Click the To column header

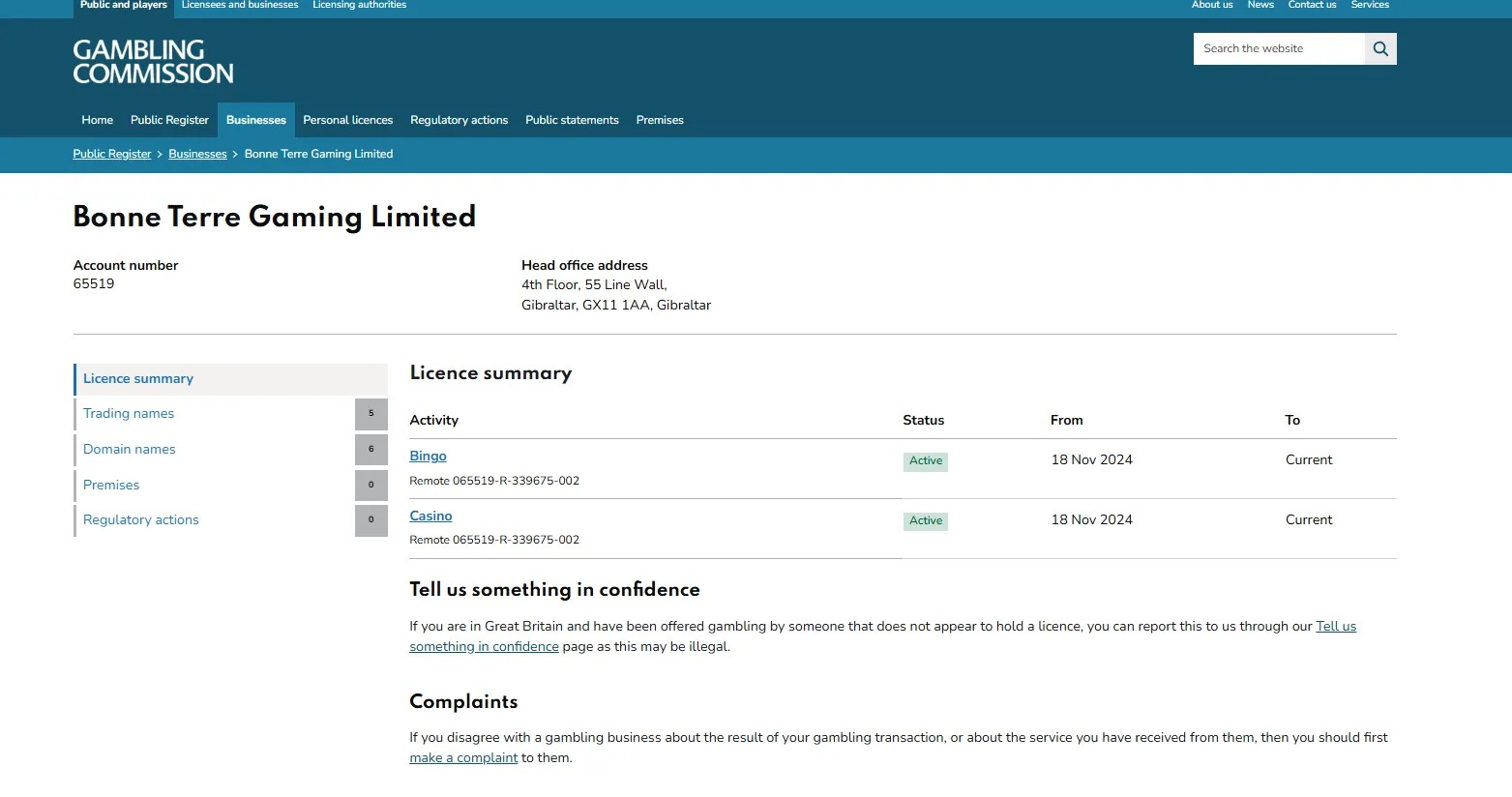pyautogui.click(x=1292, y=421)
